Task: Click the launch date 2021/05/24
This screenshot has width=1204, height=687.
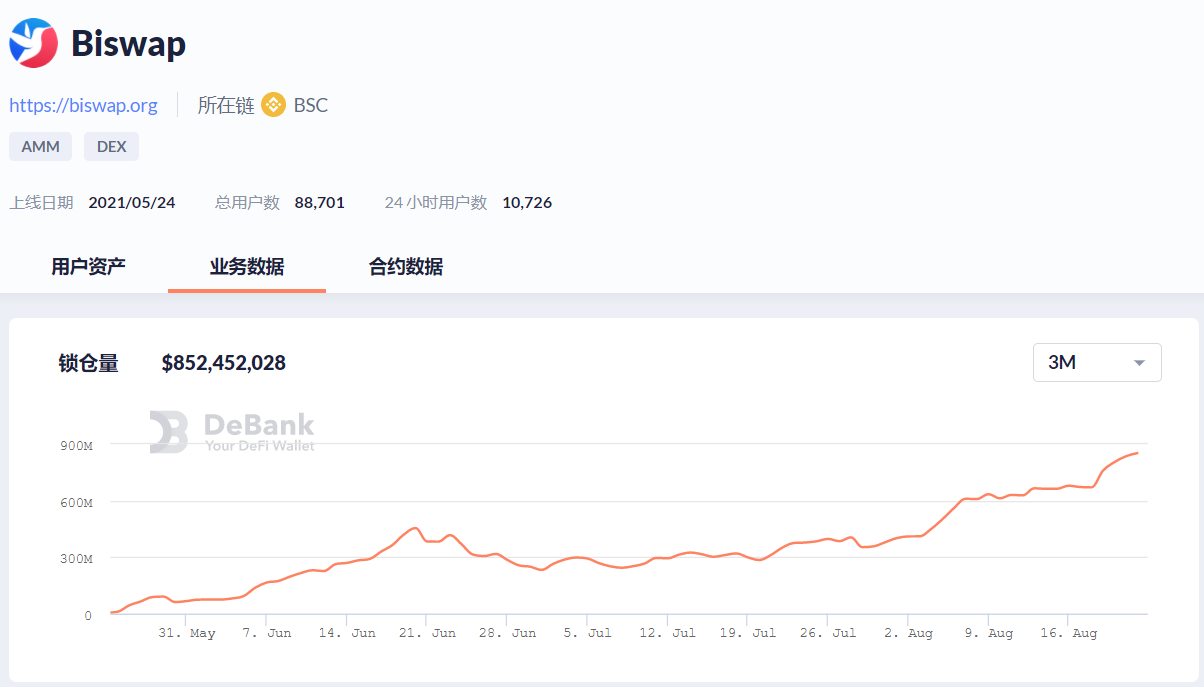Action: tap(132, 202)
